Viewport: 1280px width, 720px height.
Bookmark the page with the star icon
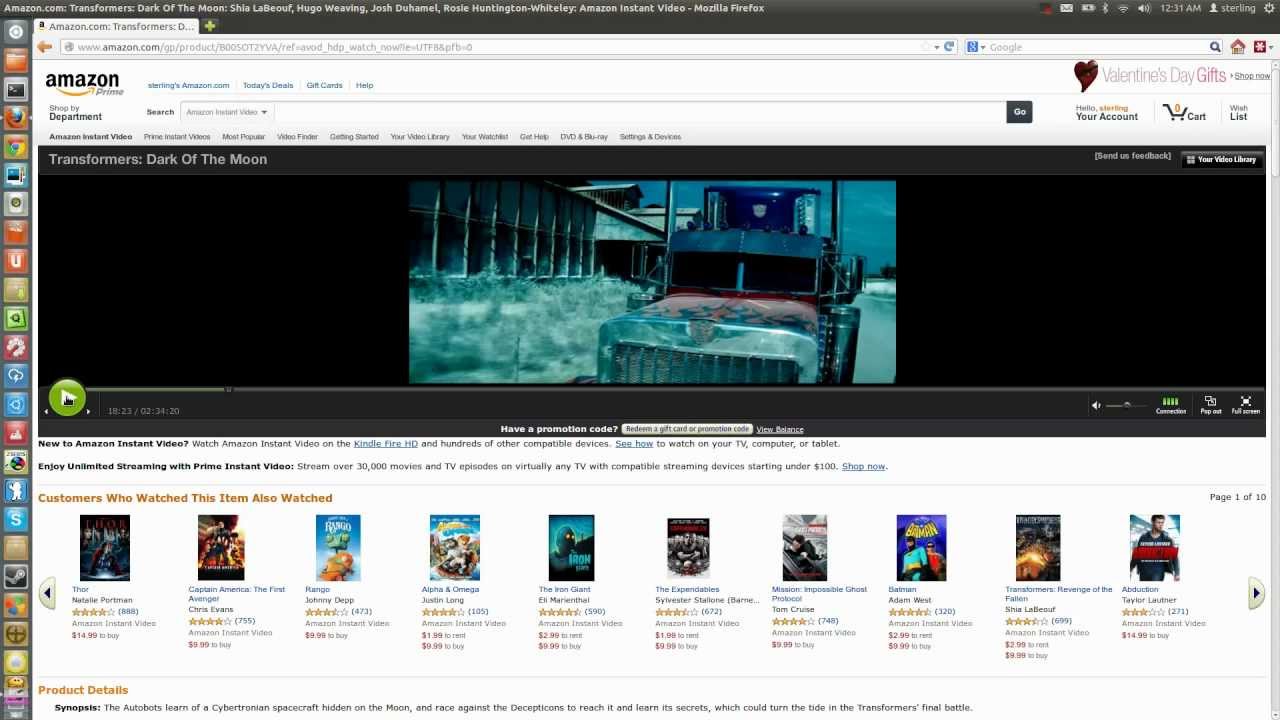pyautogui.click(x=924, y=47)
